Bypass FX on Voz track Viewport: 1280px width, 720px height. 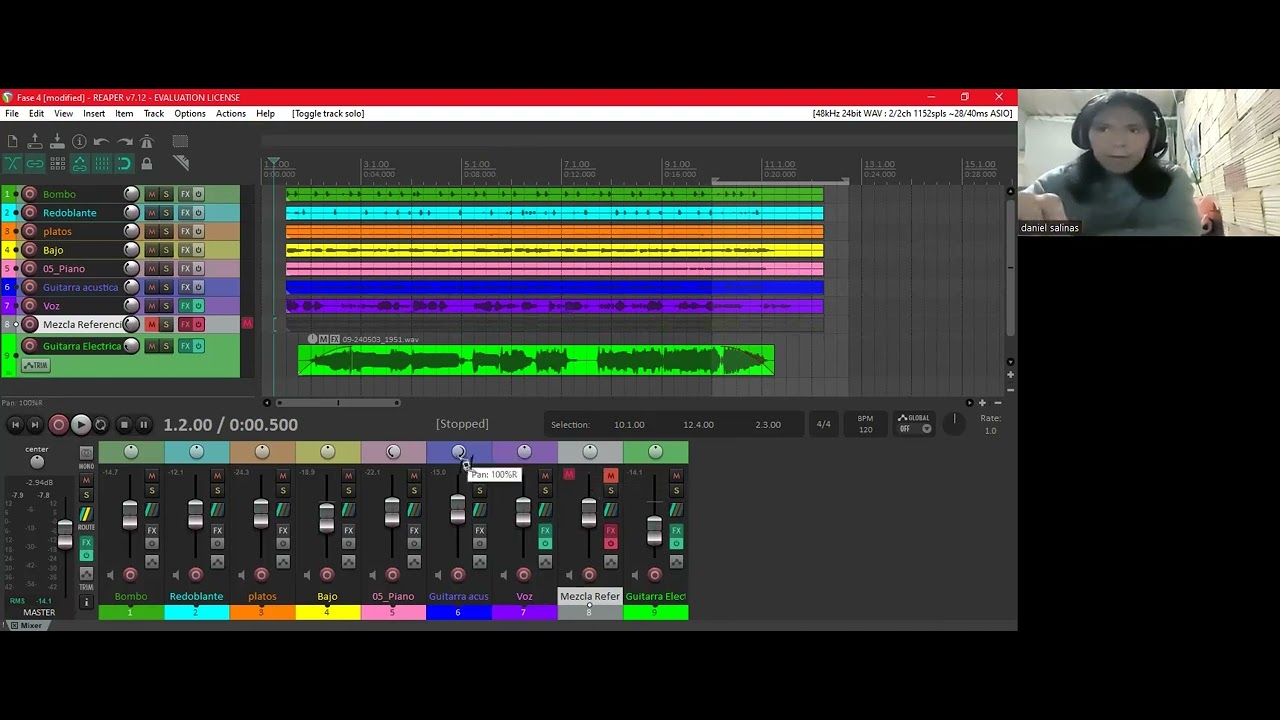[198, 306]
